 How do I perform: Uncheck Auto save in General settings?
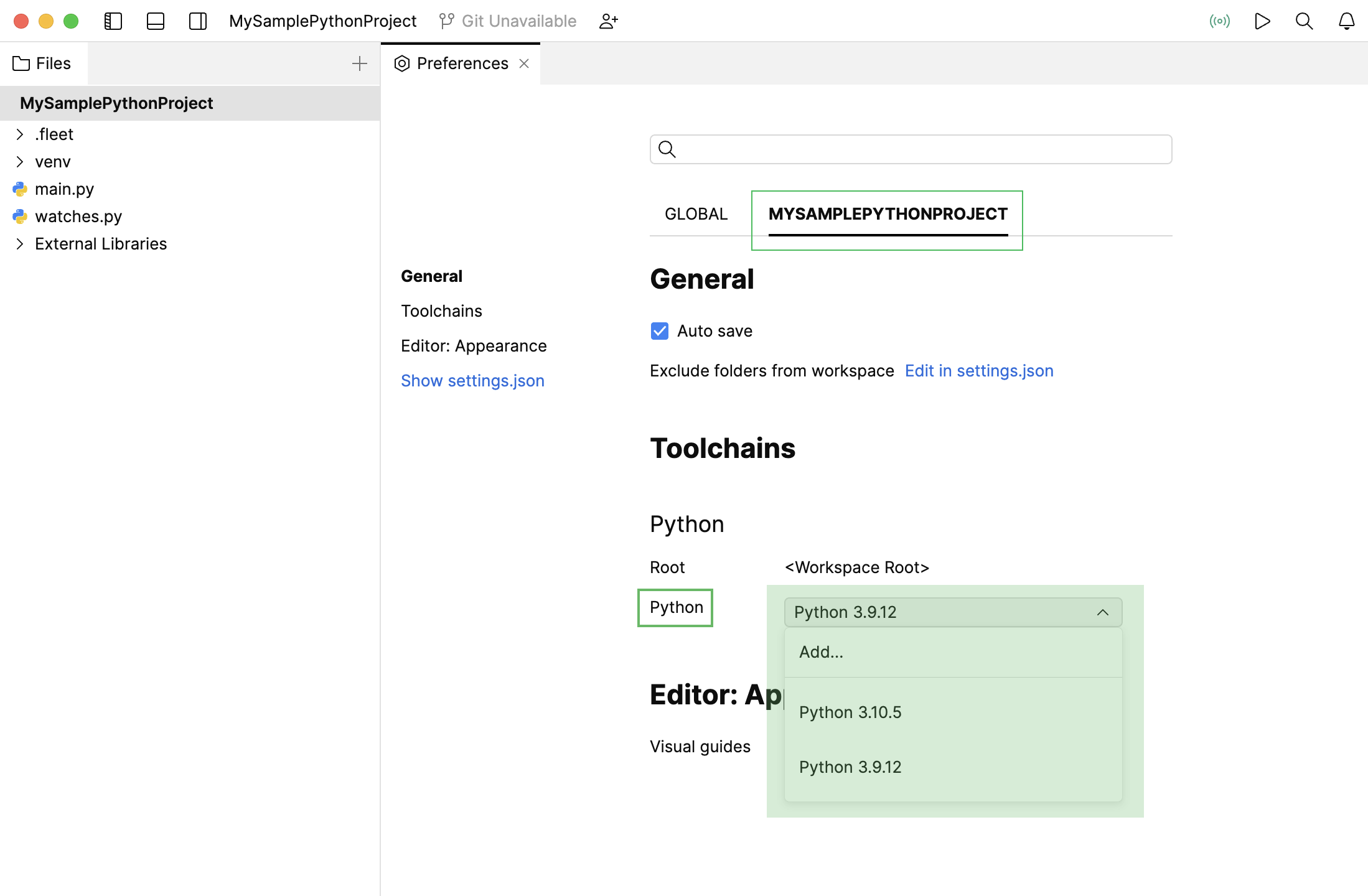pyautogui.click(x=659, y=330)
